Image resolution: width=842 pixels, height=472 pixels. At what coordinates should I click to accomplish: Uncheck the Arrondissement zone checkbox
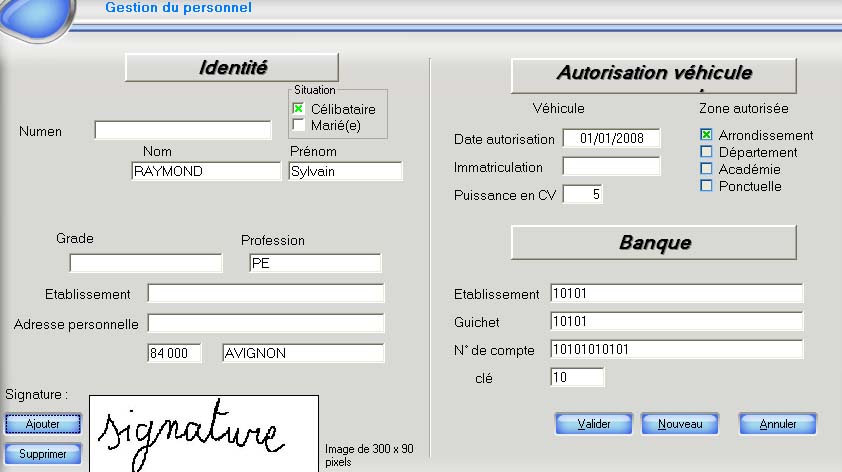tap(706, 135)
